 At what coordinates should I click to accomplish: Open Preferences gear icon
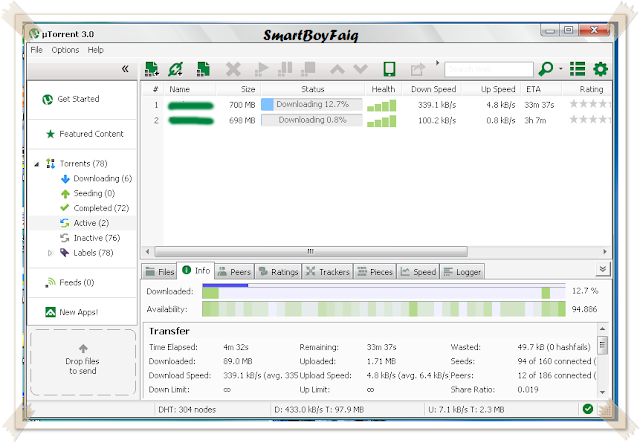point(600,69)
